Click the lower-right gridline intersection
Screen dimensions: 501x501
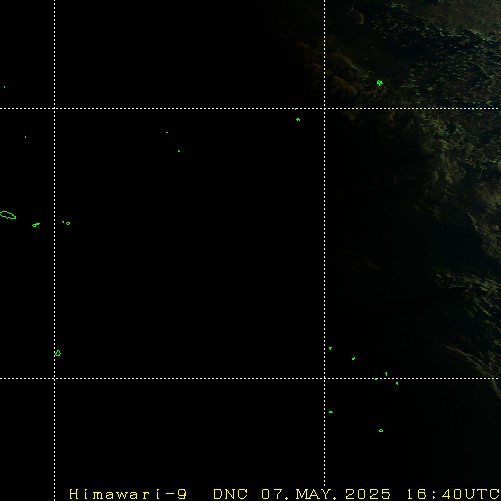coord(325,378)
